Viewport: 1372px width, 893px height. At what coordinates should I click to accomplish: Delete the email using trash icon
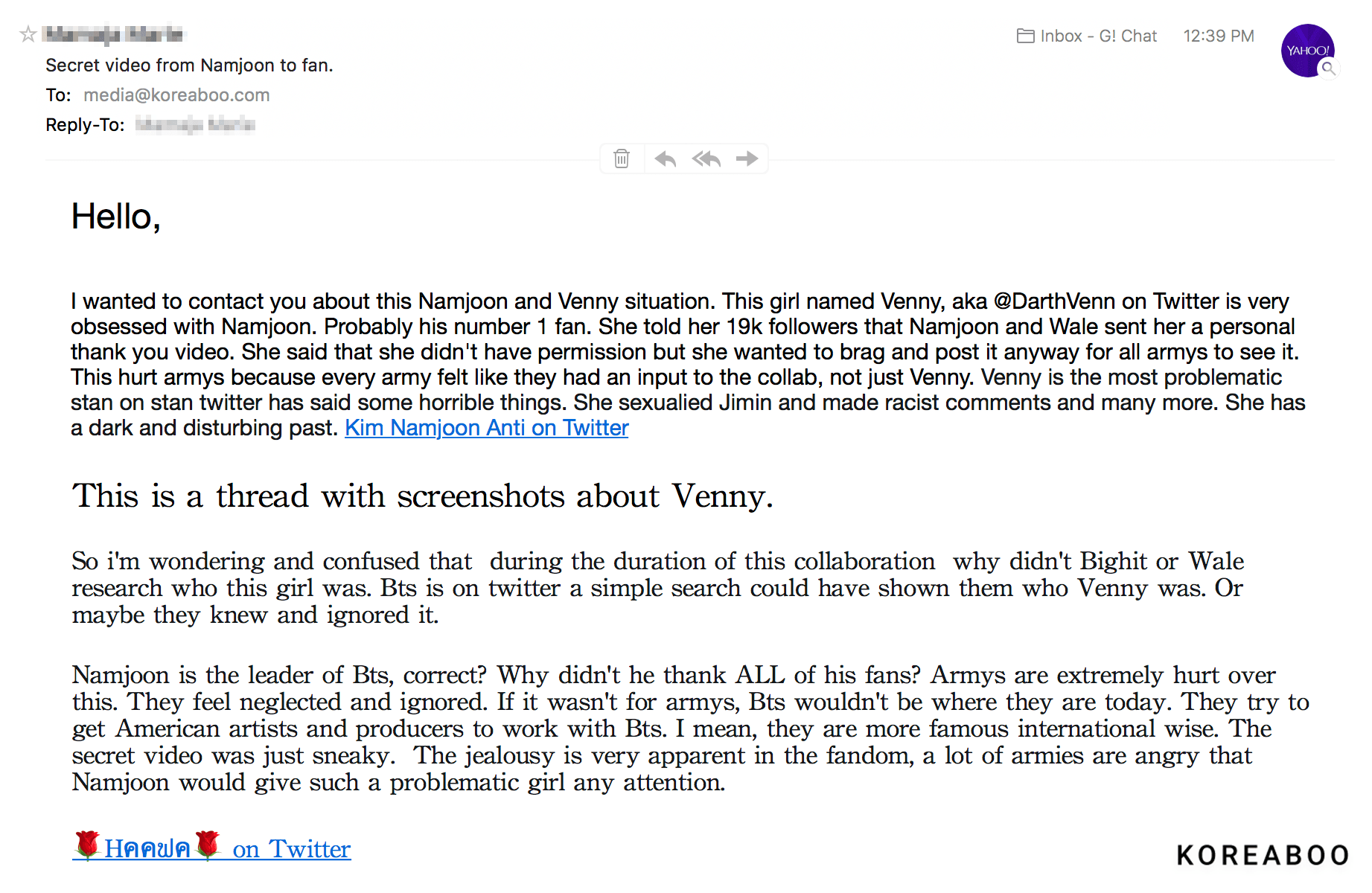(622, 159)
